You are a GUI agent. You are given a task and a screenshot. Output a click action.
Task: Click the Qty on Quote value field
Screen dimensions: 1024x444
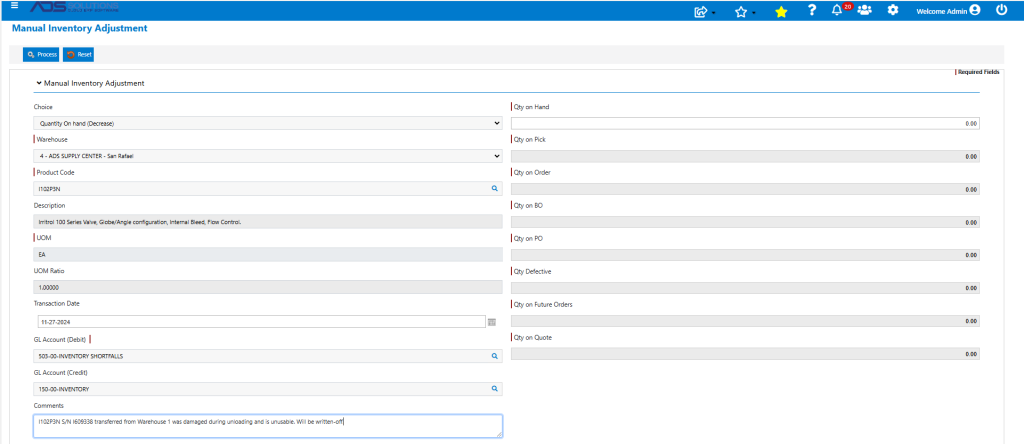click(745, 353)
